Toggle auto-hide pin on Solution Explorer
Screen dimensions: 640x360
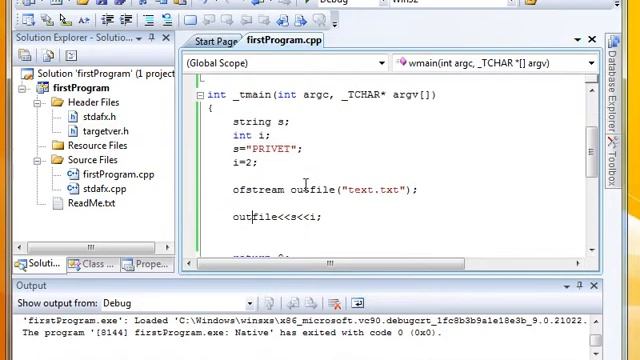152,38
